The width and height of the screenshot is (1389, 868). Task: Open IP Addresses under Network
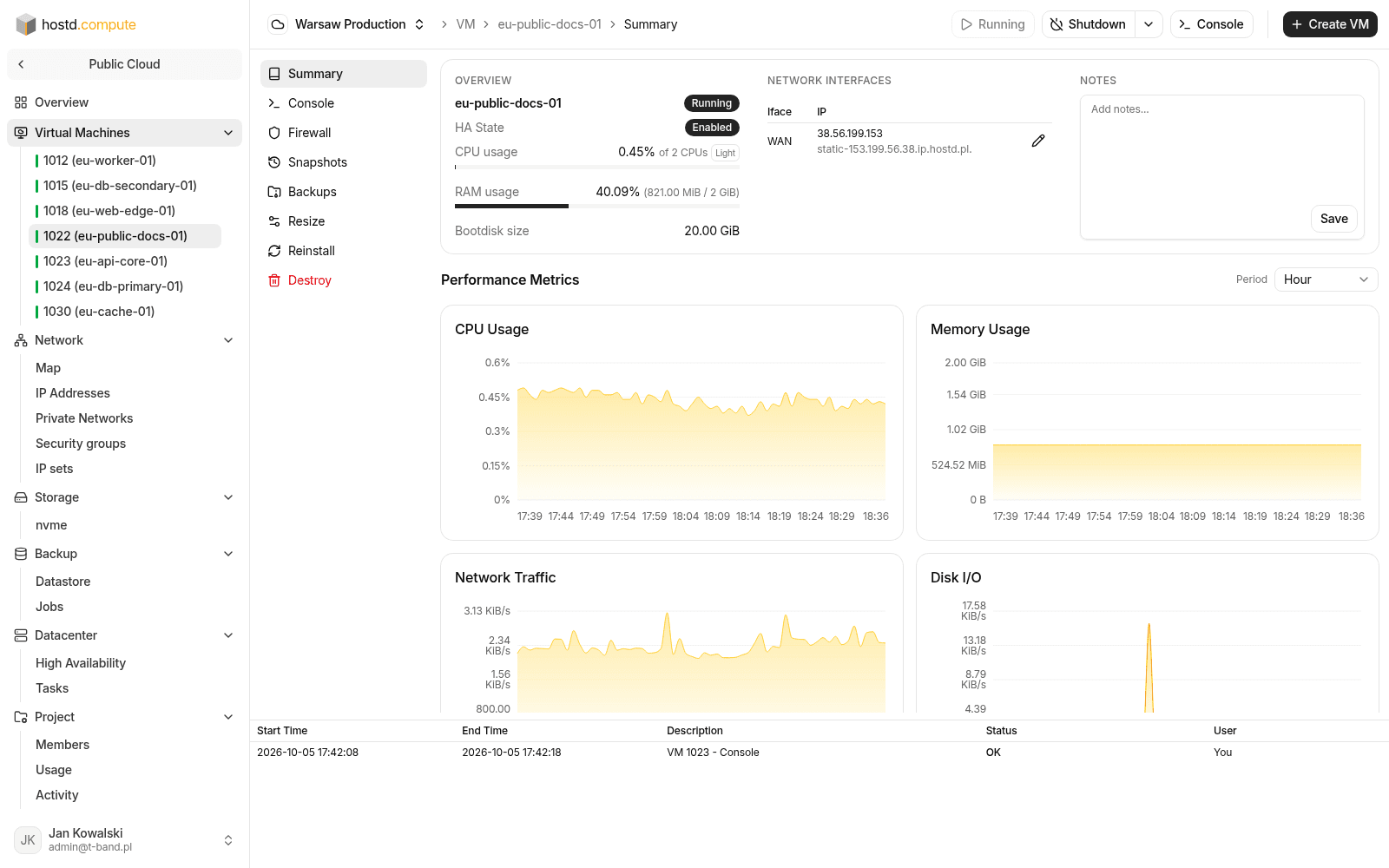point(73,393)
